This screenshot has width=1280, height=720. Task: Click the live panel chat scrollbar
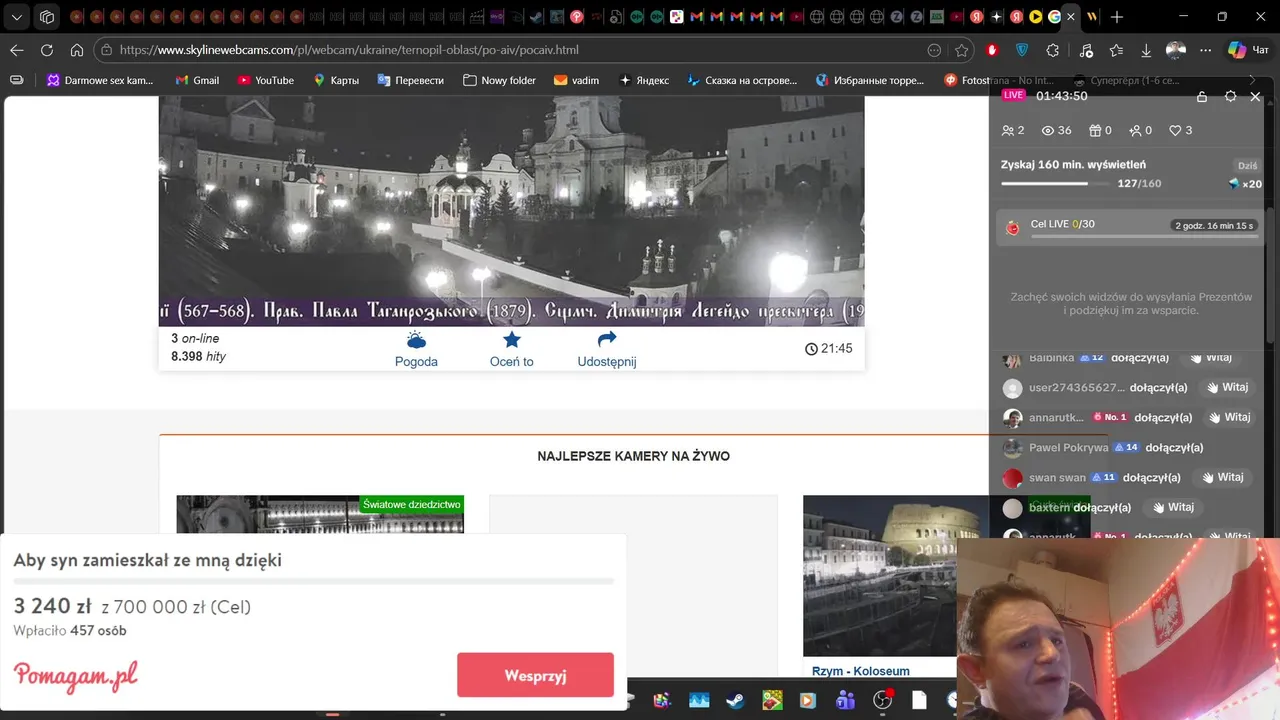coord(1270,275)
